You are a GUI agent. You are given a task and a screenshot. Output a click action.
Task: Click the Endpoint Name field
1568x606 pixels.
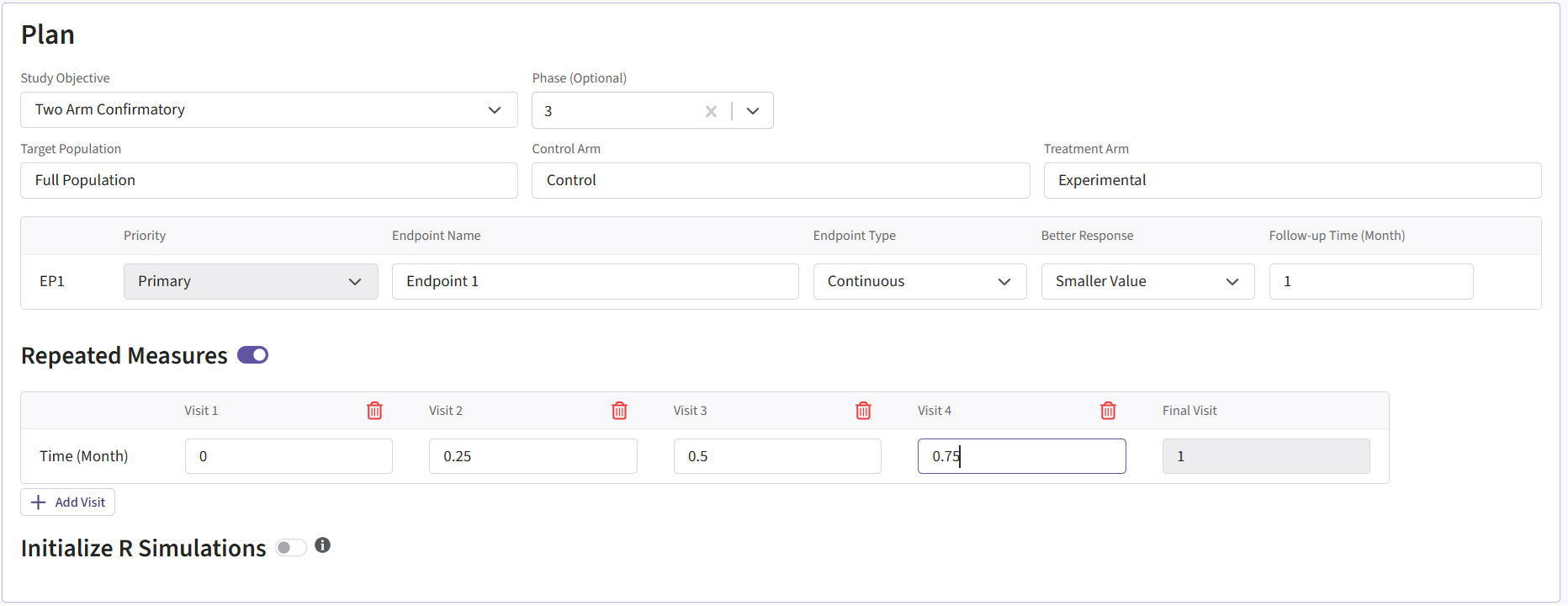(x=595, y=281)
